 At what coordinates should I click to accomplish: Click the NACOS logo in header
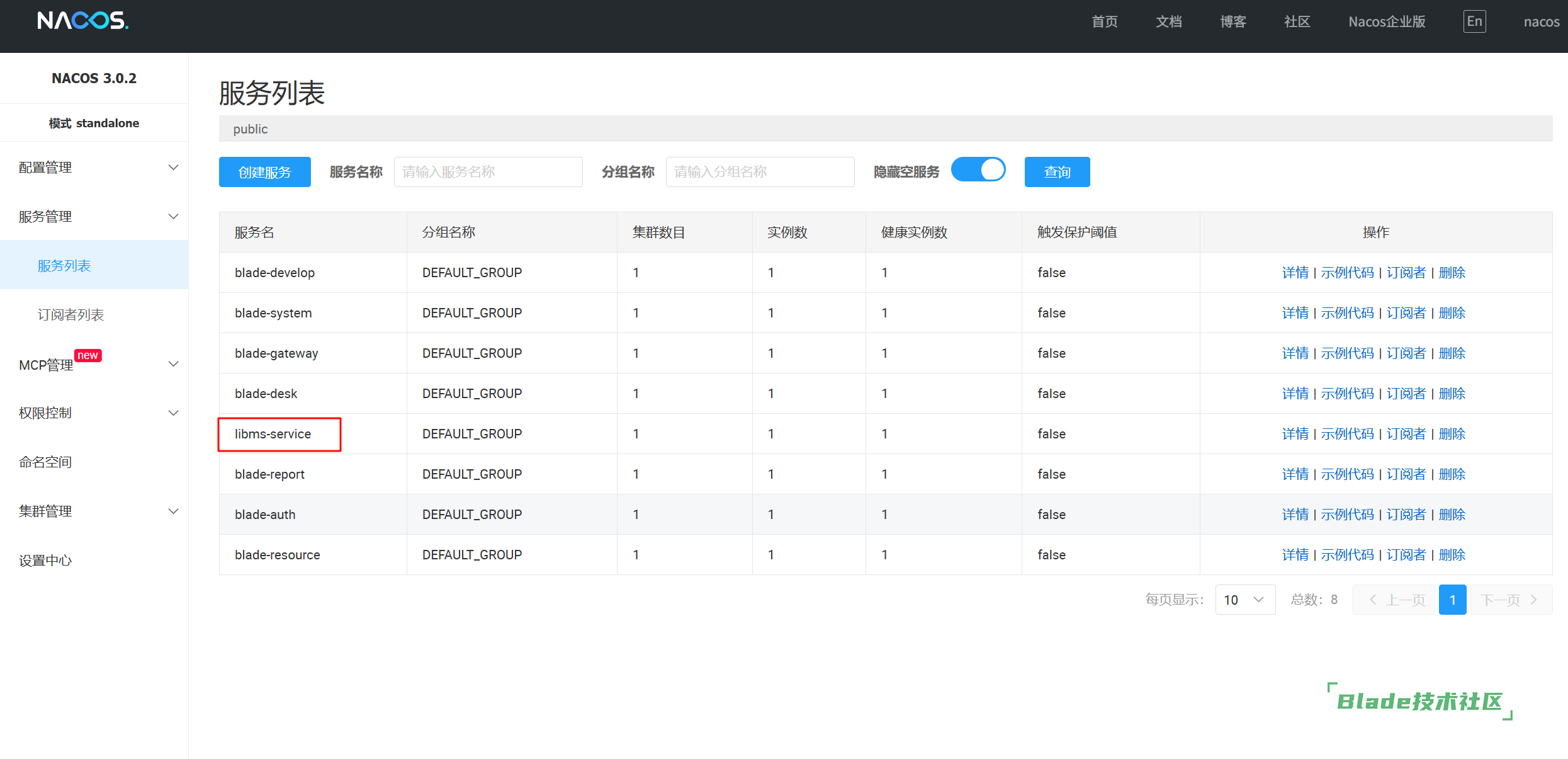[x=82, y=21]
